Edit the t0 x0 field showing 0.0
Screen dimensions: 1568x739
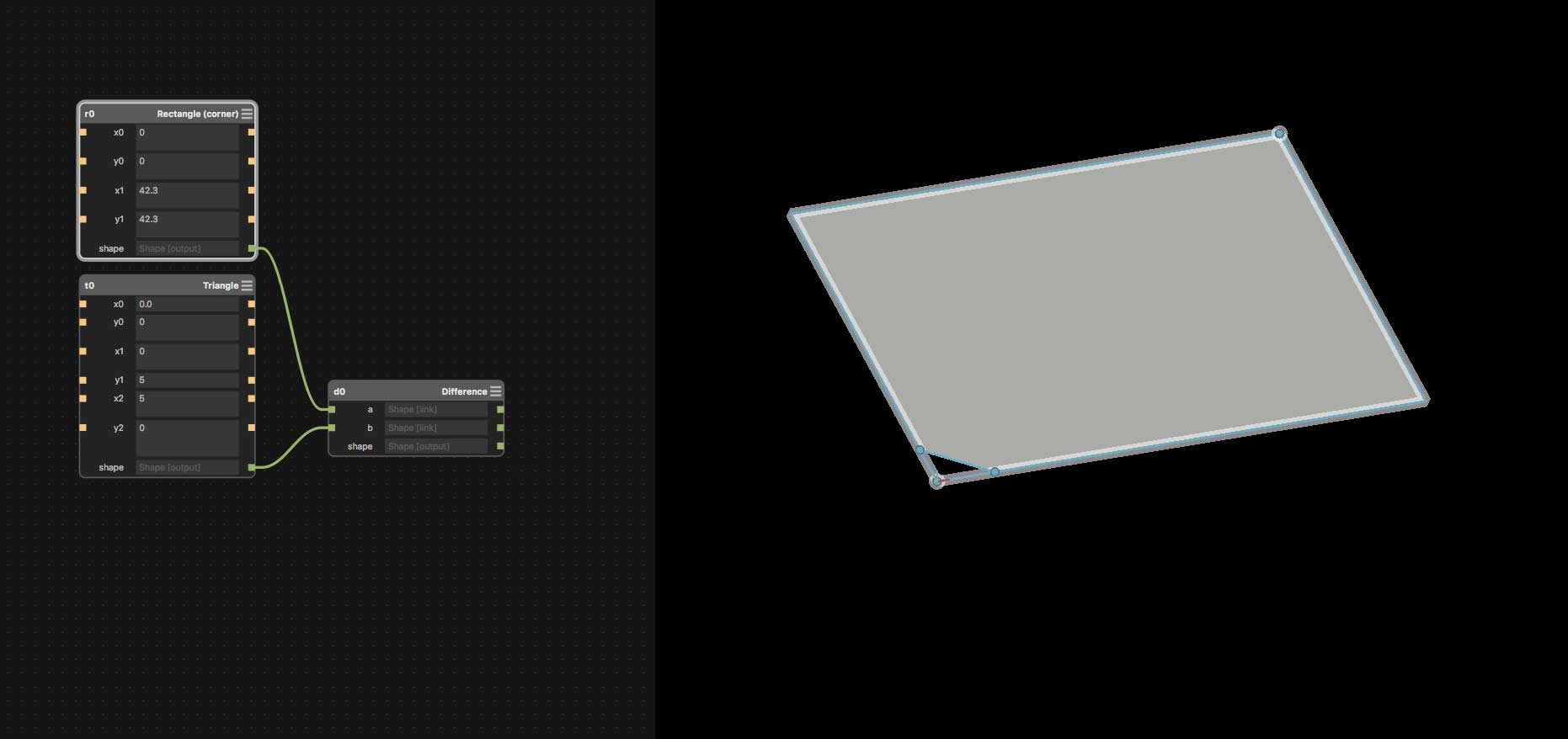click(188, 304)
